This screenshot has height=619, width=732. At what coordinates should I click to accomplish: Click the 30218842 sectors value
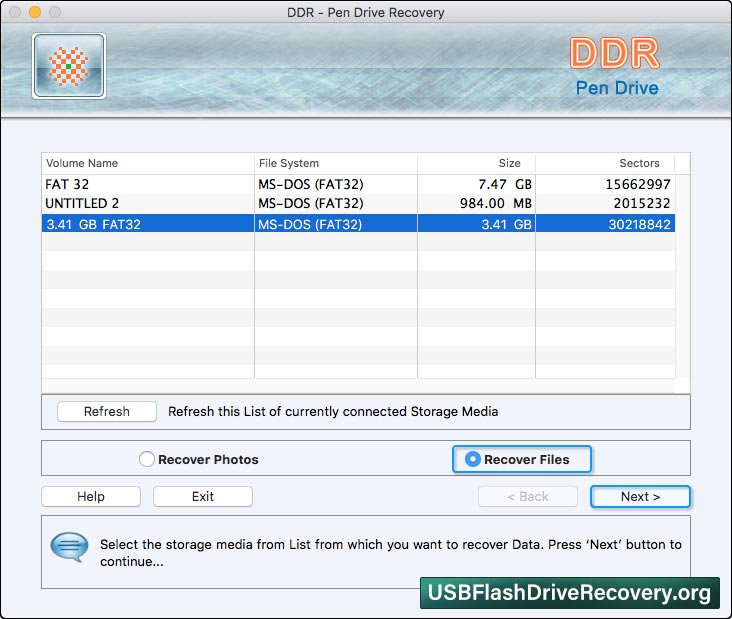(x=639, y=224)
